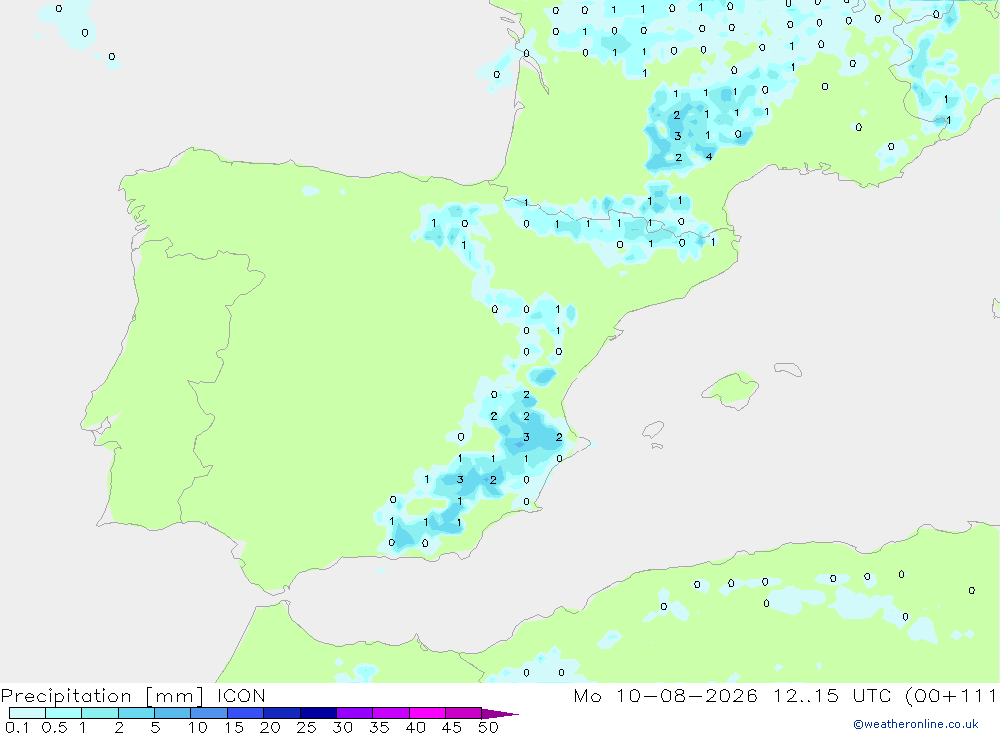Pick the 25–30 mm legend swatch
Screen dimensions: 1000x733
pyautogui.click(x=318, y=713)
